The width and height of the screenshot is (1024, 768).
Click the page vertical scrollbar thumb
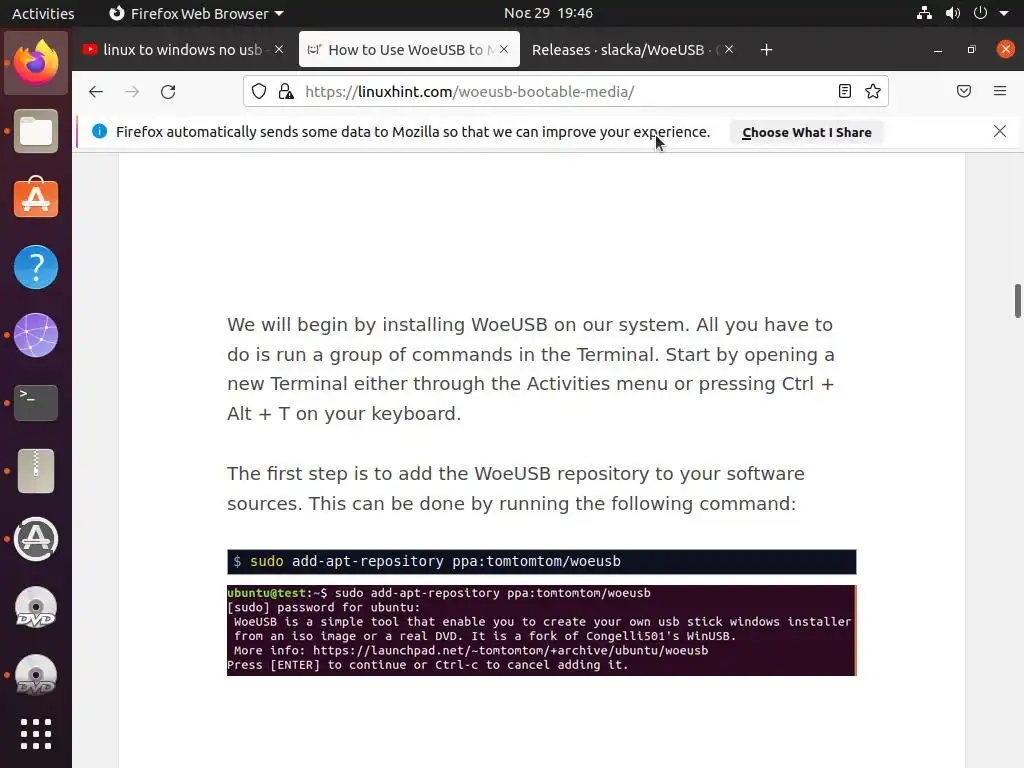1017,300
